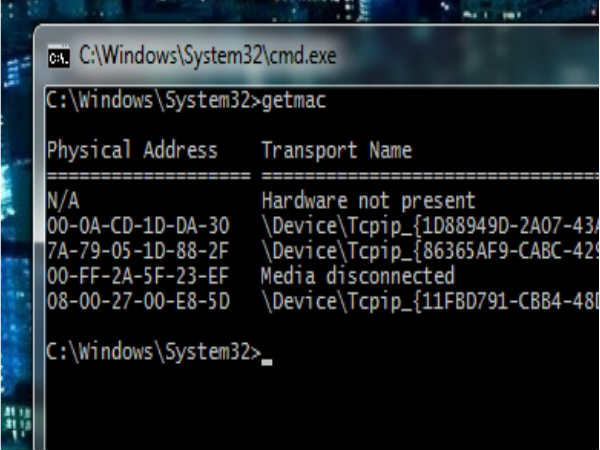Select MAC address 7A-79-05-1D-88-2F
Viewport: 600px width, 450px height.
[138, 251]
